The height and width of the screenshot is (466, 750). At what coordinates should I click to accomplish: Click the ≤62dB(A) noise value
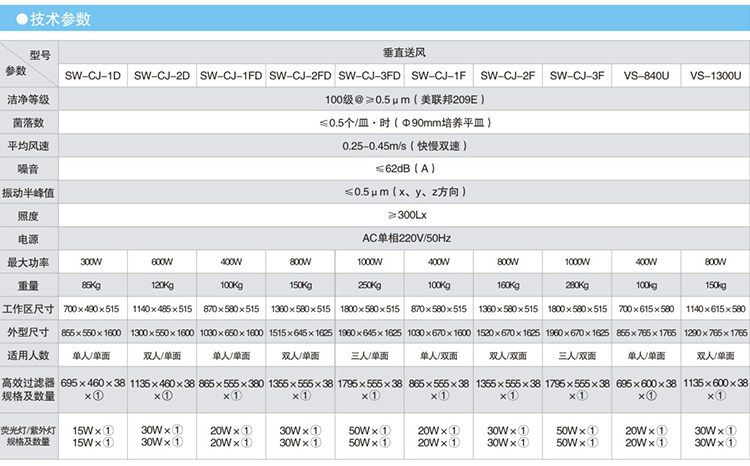click(x=405, y=168)
